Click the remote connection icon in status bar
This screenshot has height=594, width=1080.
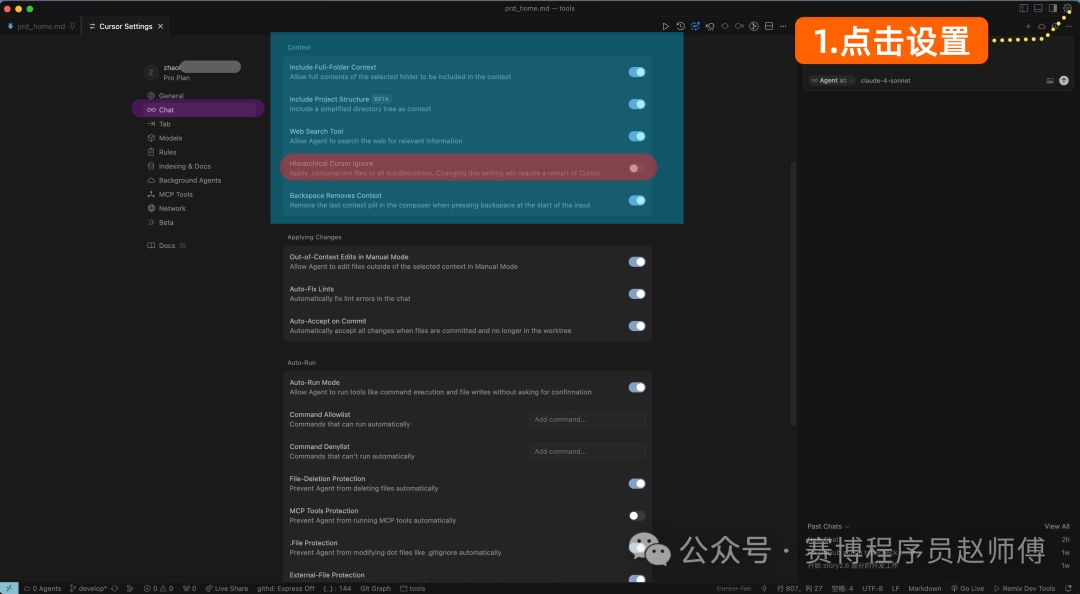pyautogui.click(x=9, y=588)
